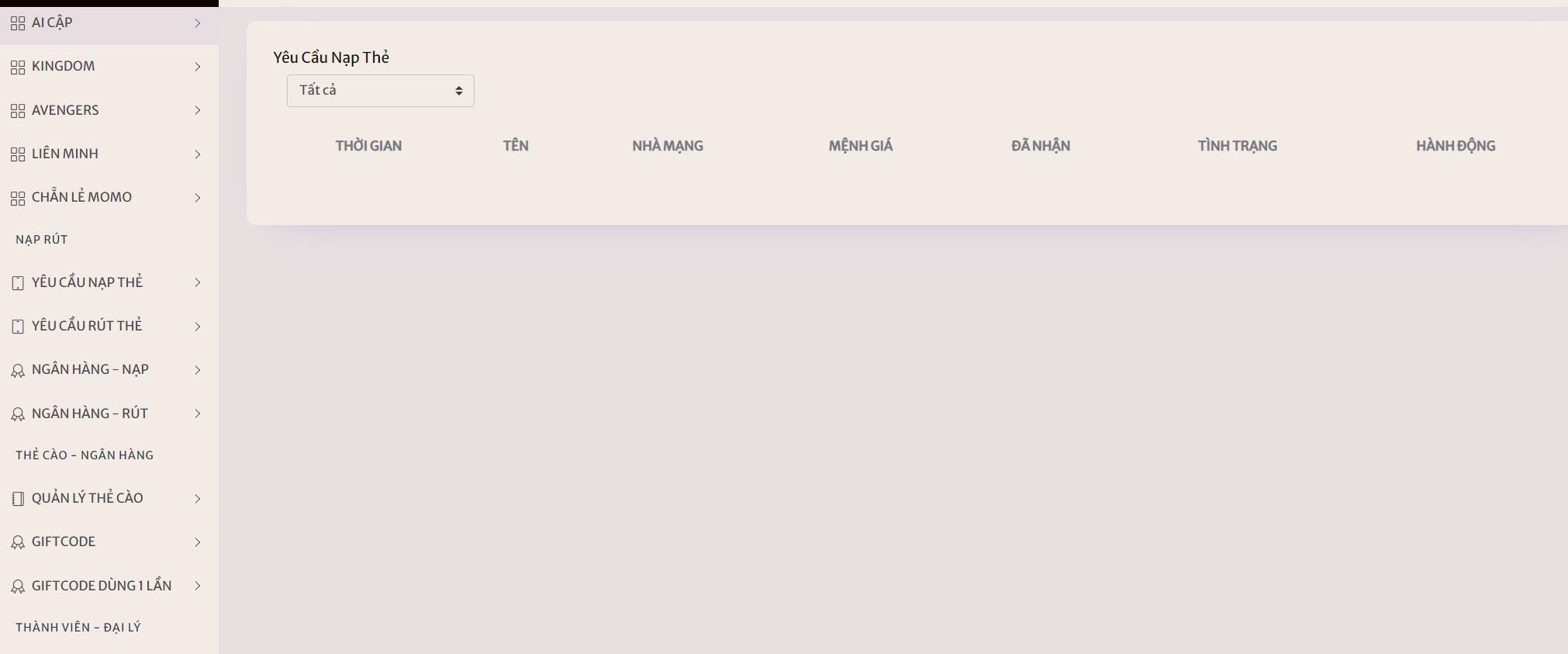Click the card icon beside YÊU CẦU RÚT THẺ

[18, 327]
